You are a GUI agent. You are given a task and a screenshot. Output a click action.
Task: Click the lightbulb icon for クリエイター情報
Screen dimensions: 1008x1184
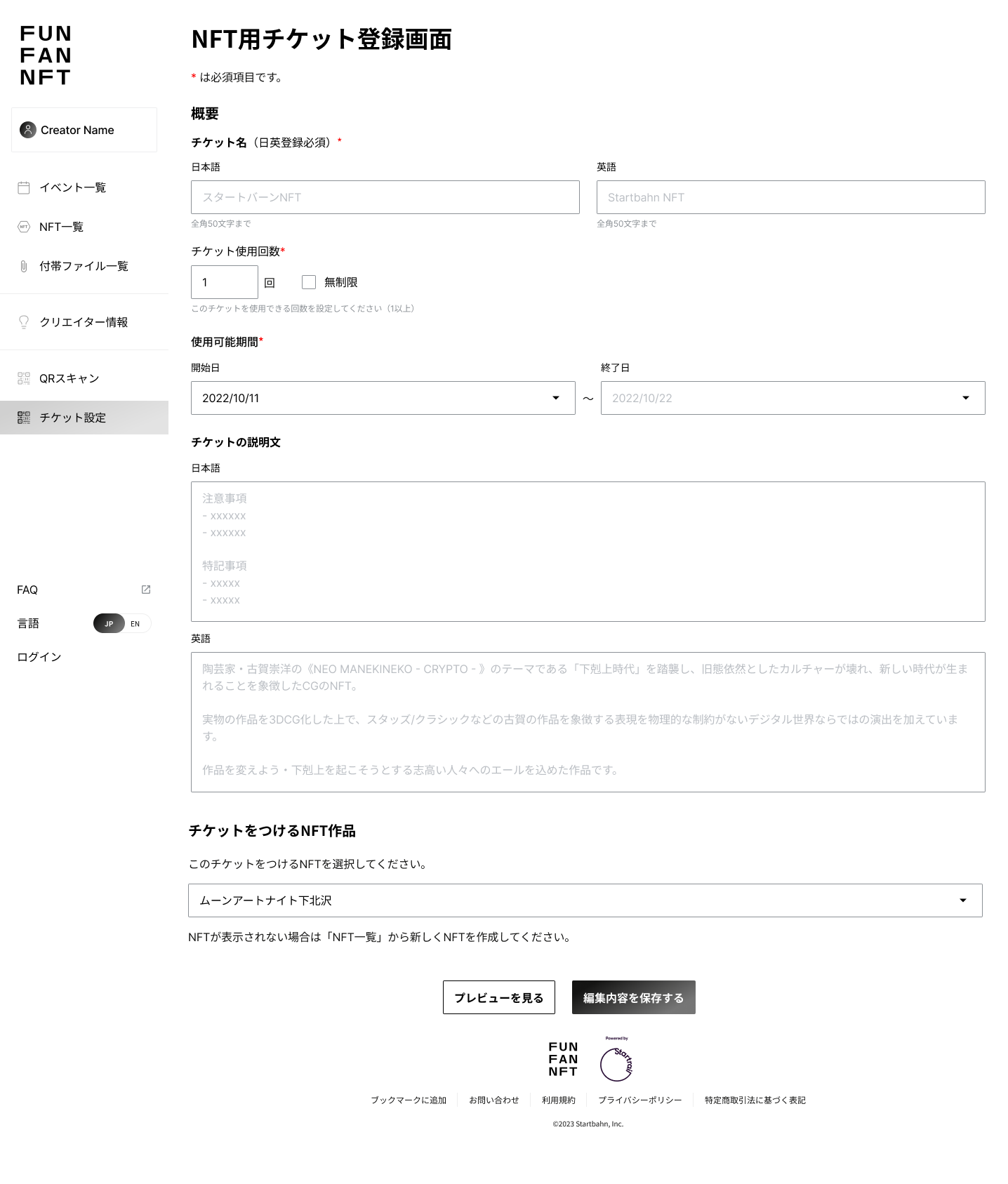[x=24, y=322]
